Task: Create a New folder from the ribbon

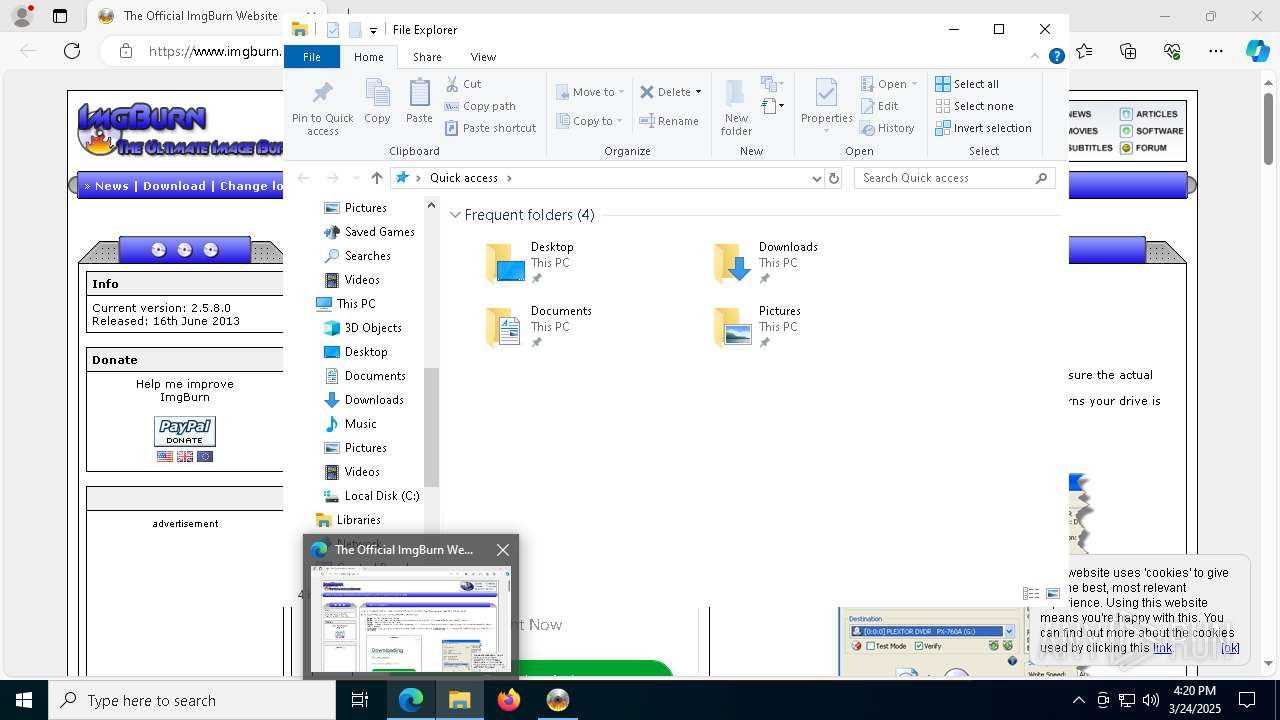Action: point(736,108)
